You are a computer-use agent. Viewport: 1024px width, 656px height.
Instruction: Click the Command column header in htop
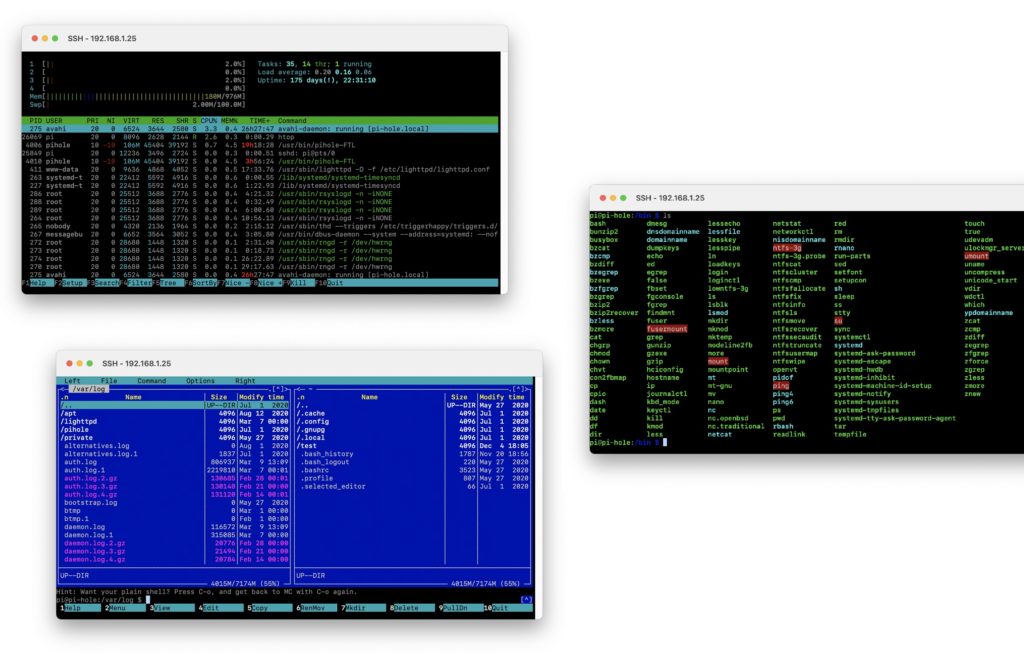click(x=292, y=121)
